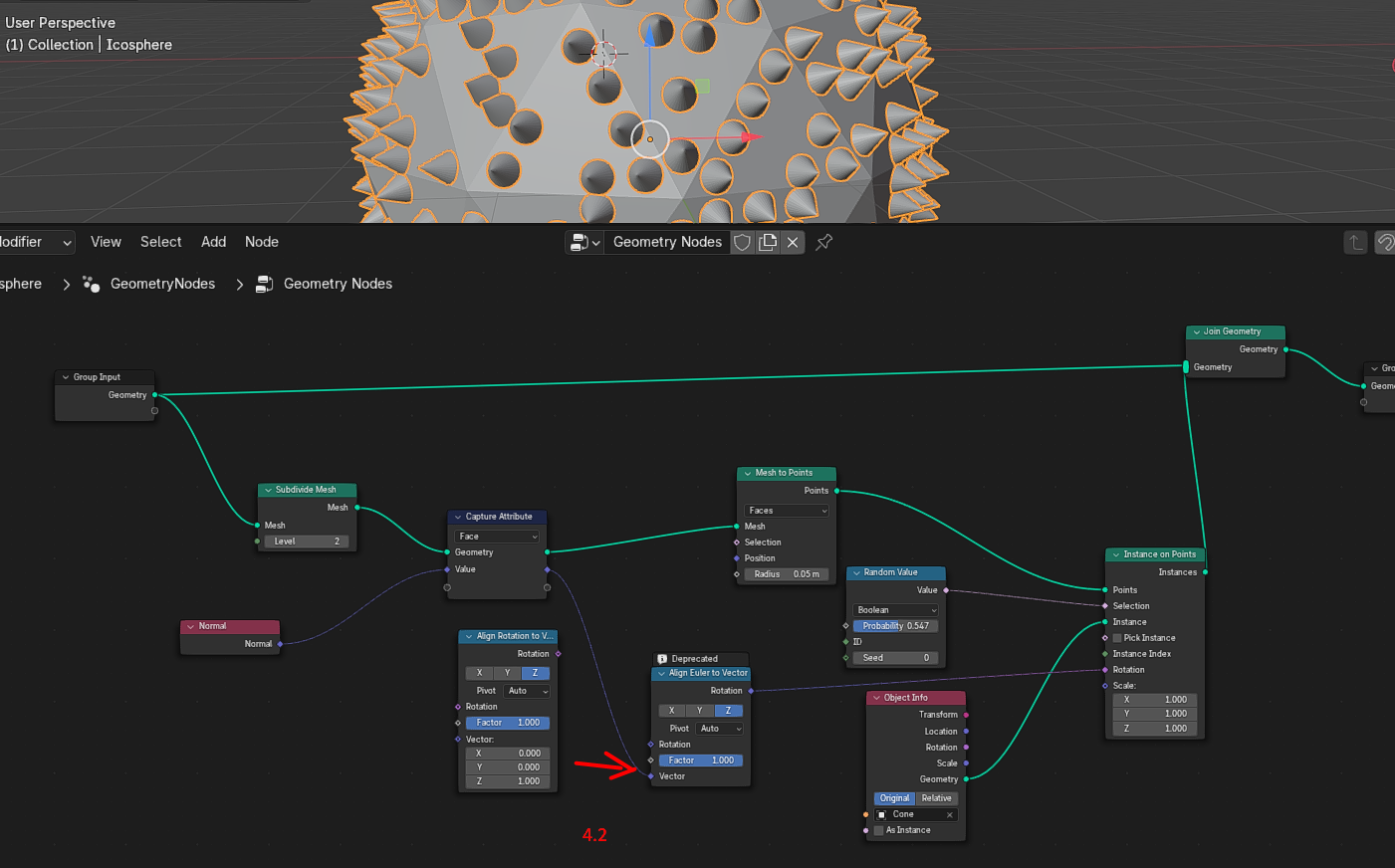This screenshot has height=868, width=1395.
Task: Click GeometryNodes in the breadcrumb path
Action: click(x=162, y=284)
